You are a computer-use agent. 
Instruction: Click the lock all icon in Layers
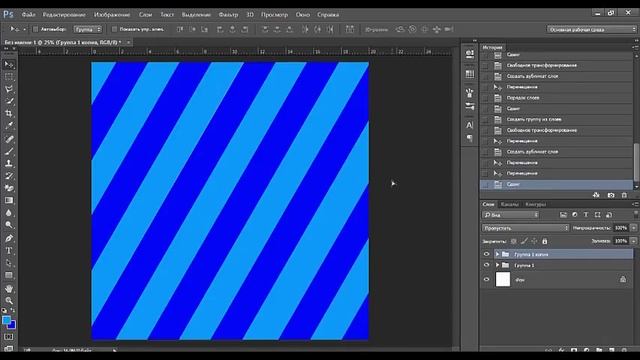(x=544, y=241)
